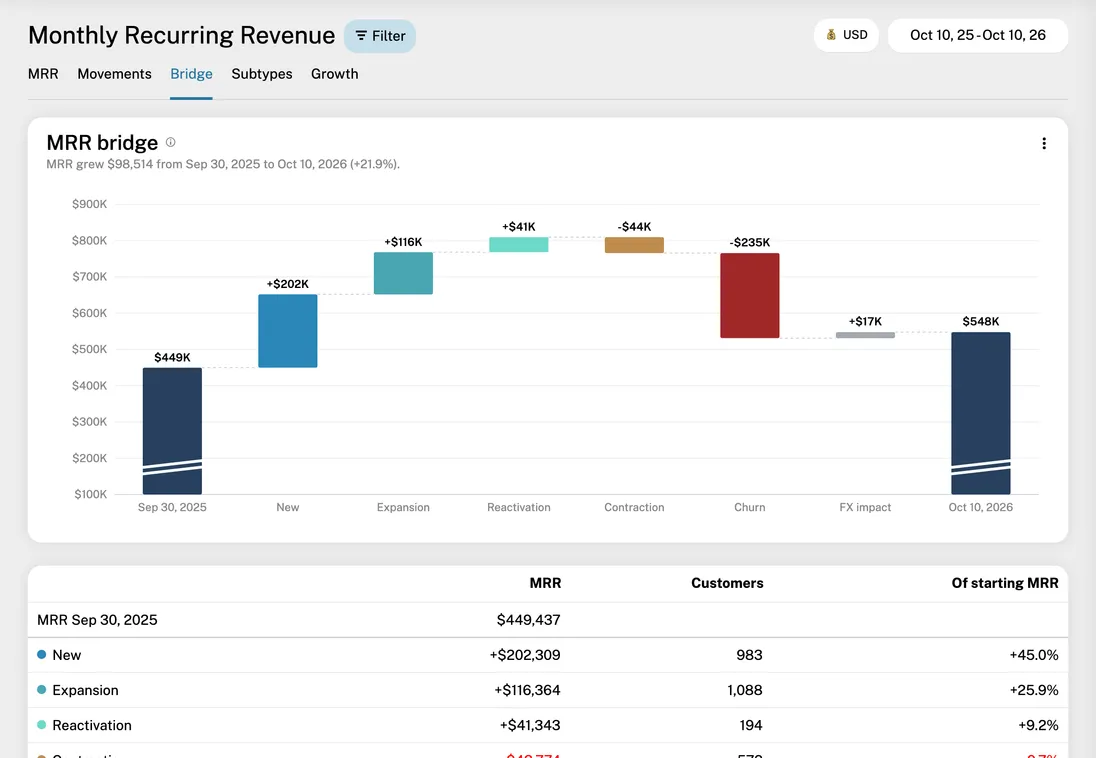Click the Of starting MRR column header
Image resolution: width=1096 pixels, height=758 pixels.
(1005, 583)
